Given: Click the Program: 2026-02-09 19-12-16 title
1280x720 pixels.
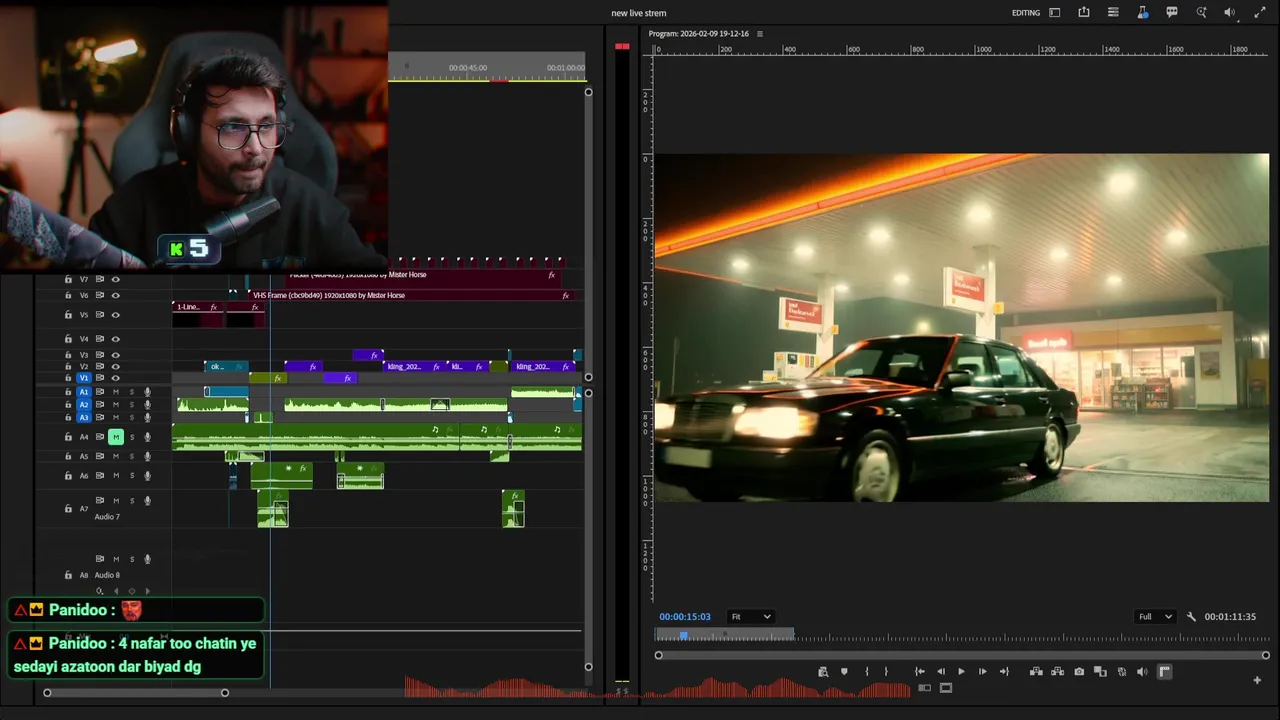Looking at the screenshot, I should click(700, 34).
